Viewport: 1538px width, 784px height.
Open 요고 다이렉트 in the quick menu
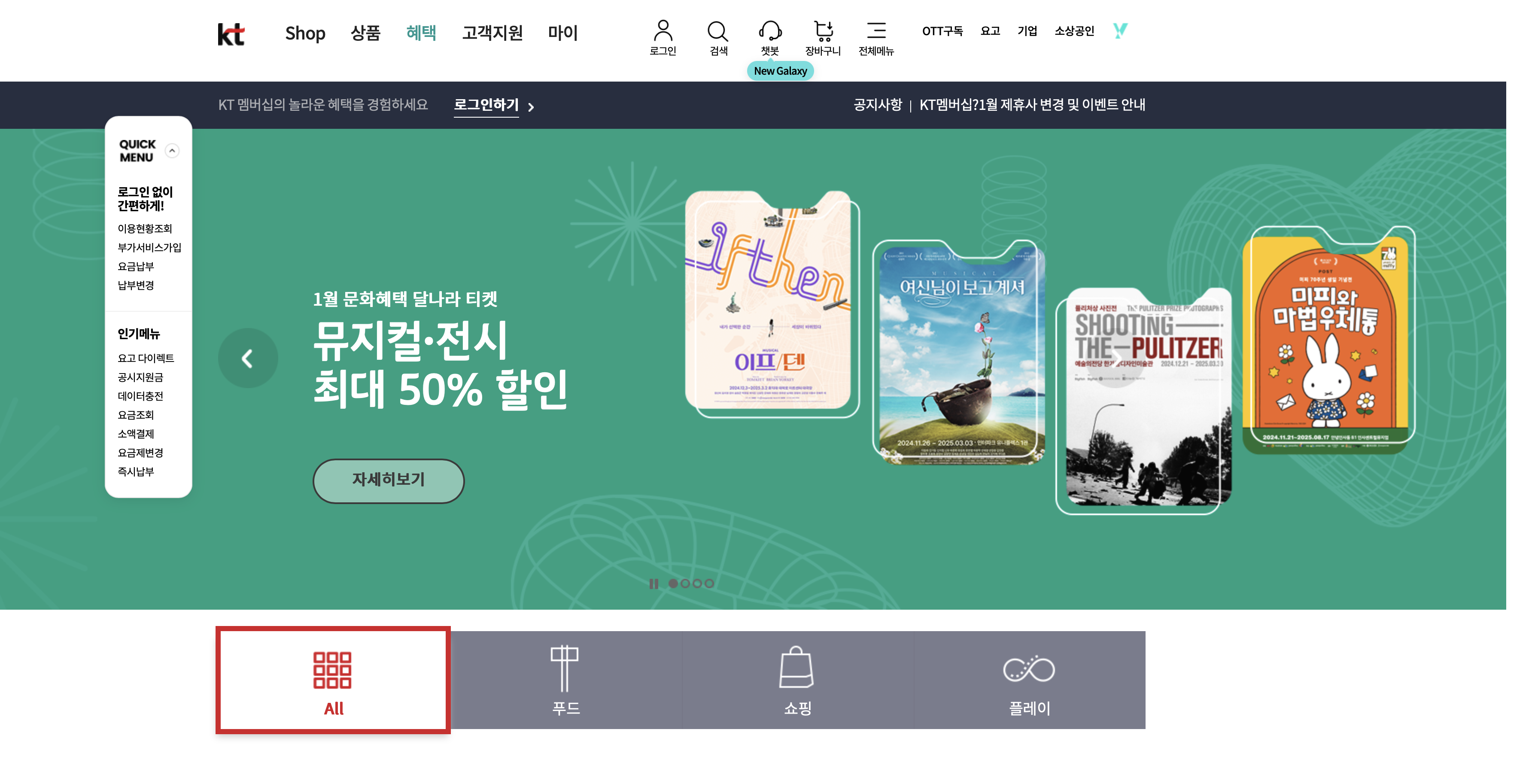click(146, 358)
